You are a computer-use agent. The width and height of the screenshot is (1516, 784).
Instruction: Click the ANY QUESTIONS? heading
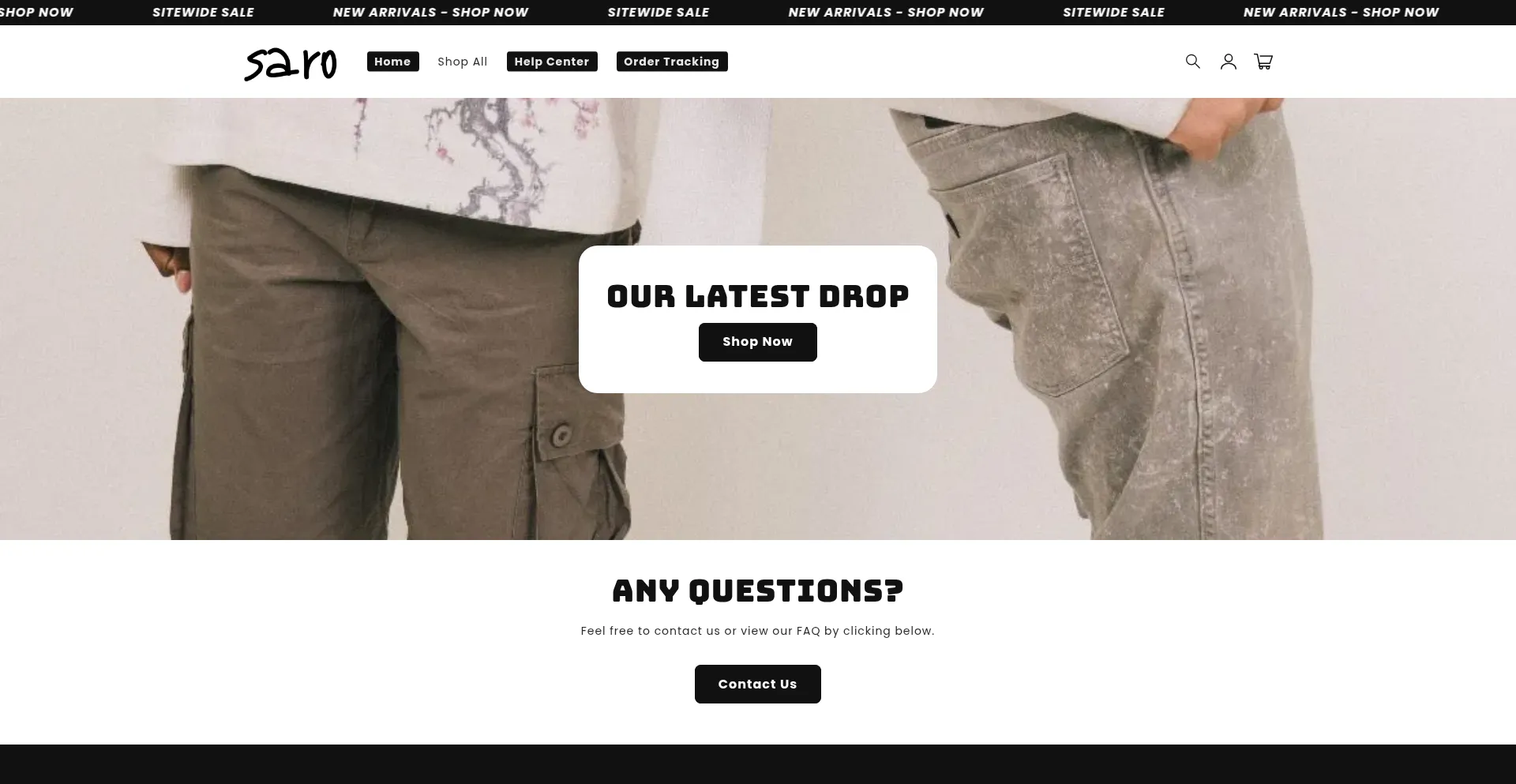coord(757,591)
